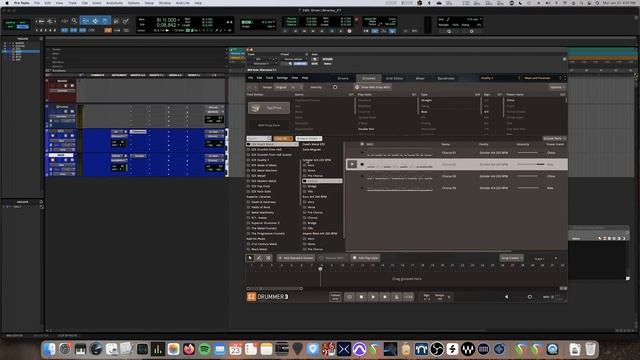Click the Drag grooves here song track

(x=407, y=279)
